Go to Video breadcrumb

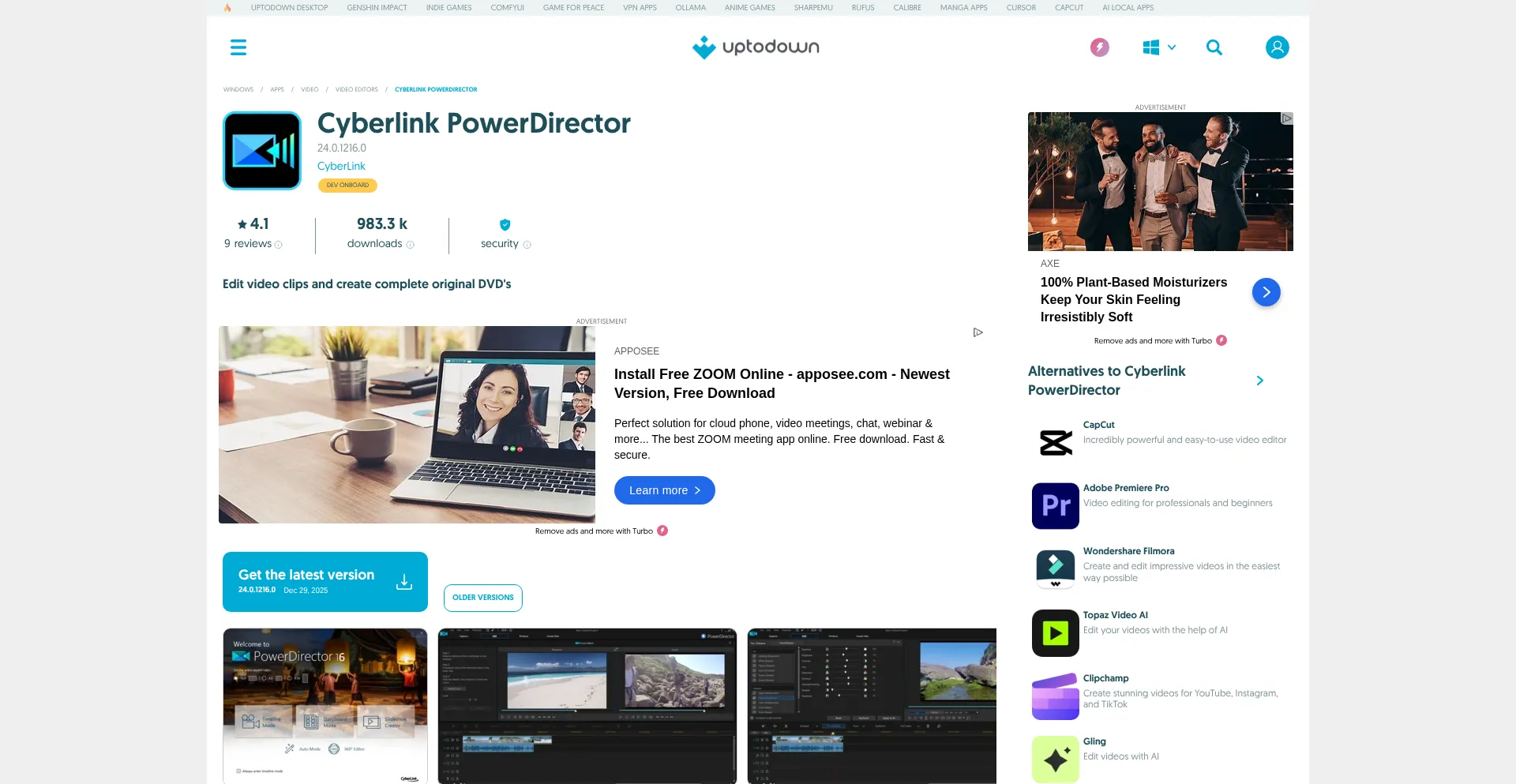(x=310, y=90)
